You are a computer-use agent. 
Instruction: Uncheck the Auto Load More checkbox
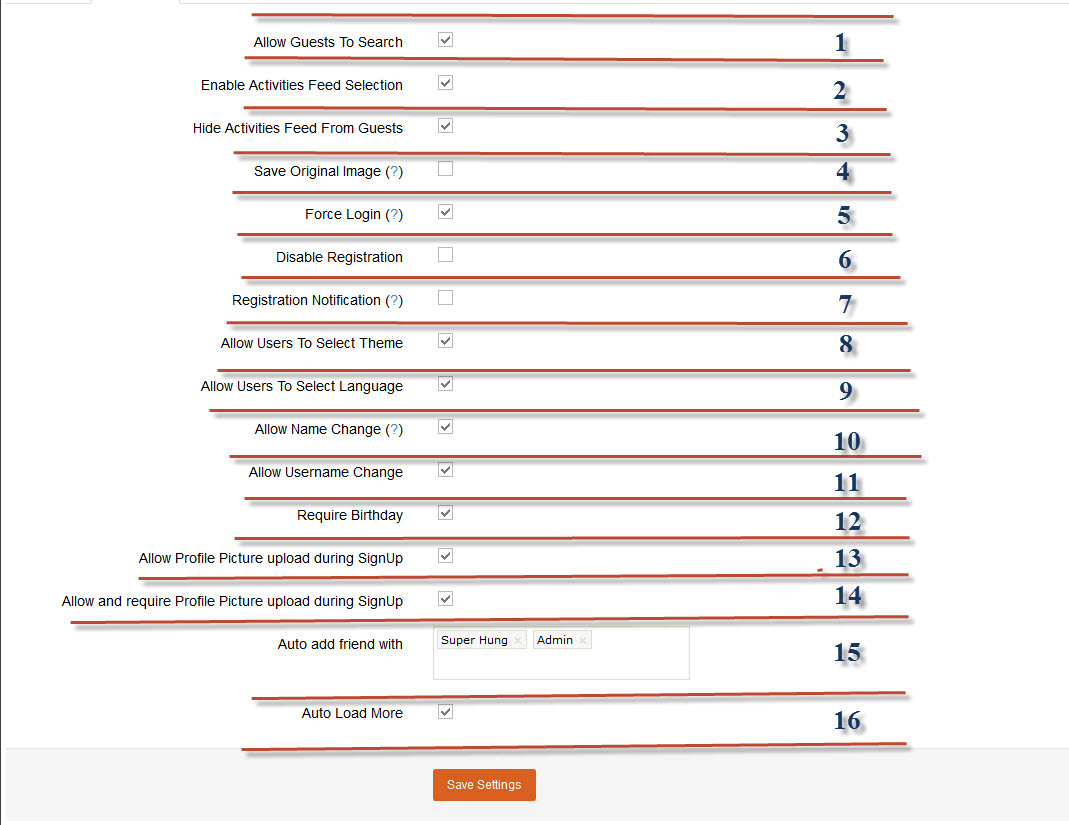click(445, 712)
